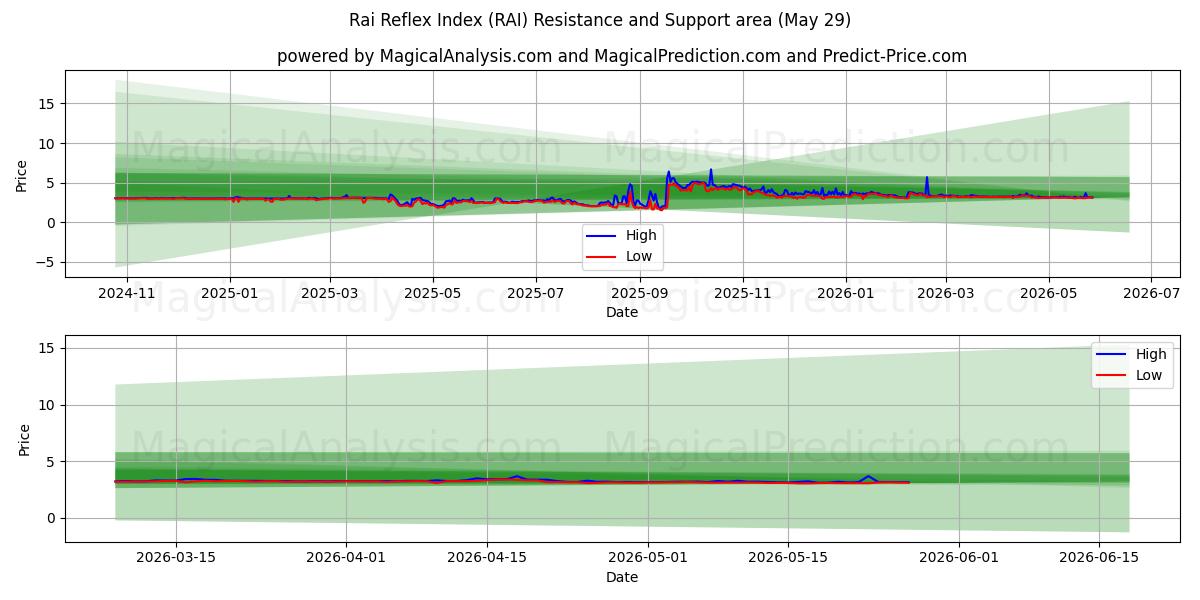Click the '2026-05-01' label in the bottom chart
This screenshot has height=600, width=1200.
coord(646,559)
